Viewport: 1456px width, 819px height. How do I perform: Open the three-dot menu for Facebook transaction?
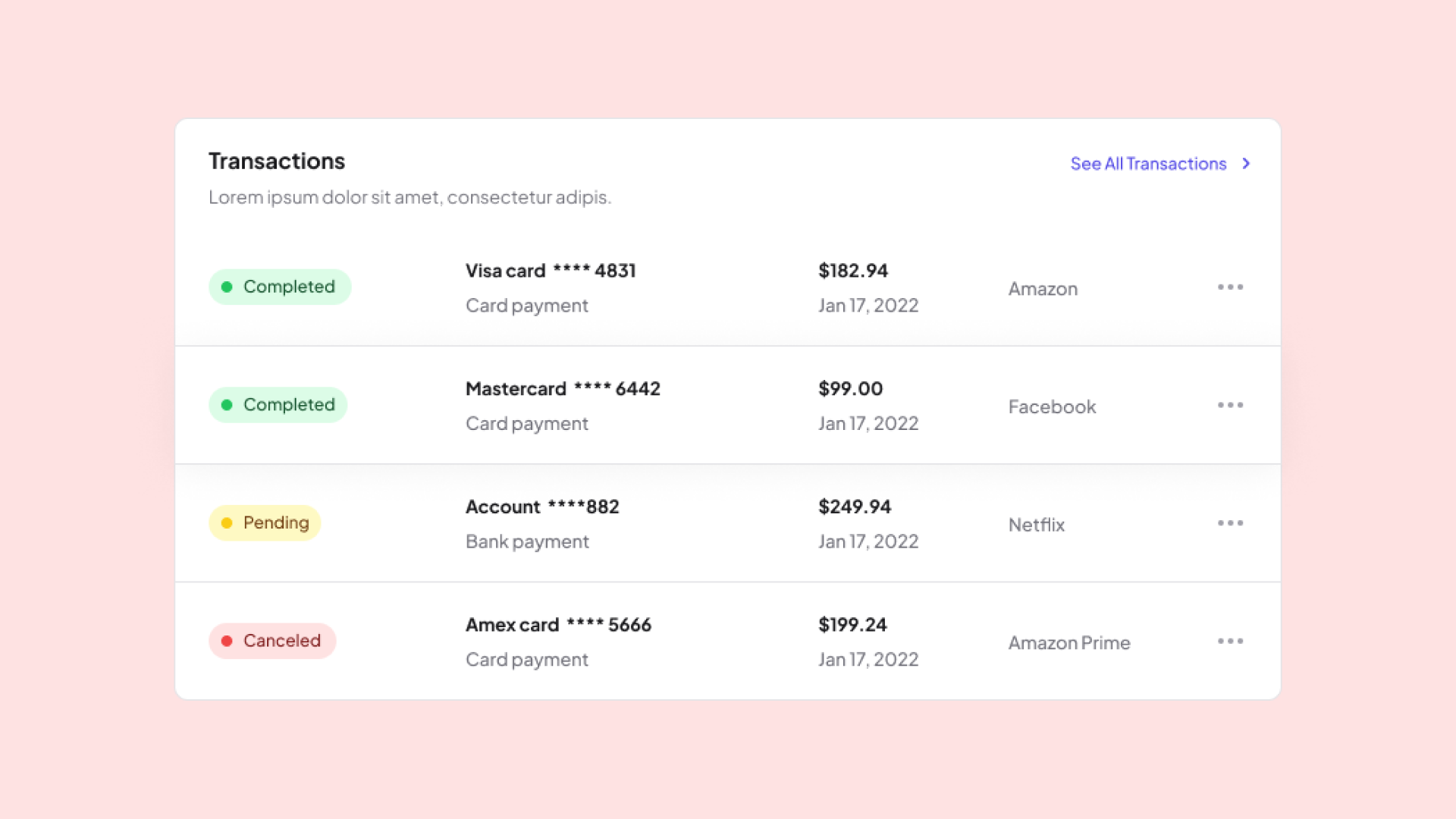coord(1230,405)
